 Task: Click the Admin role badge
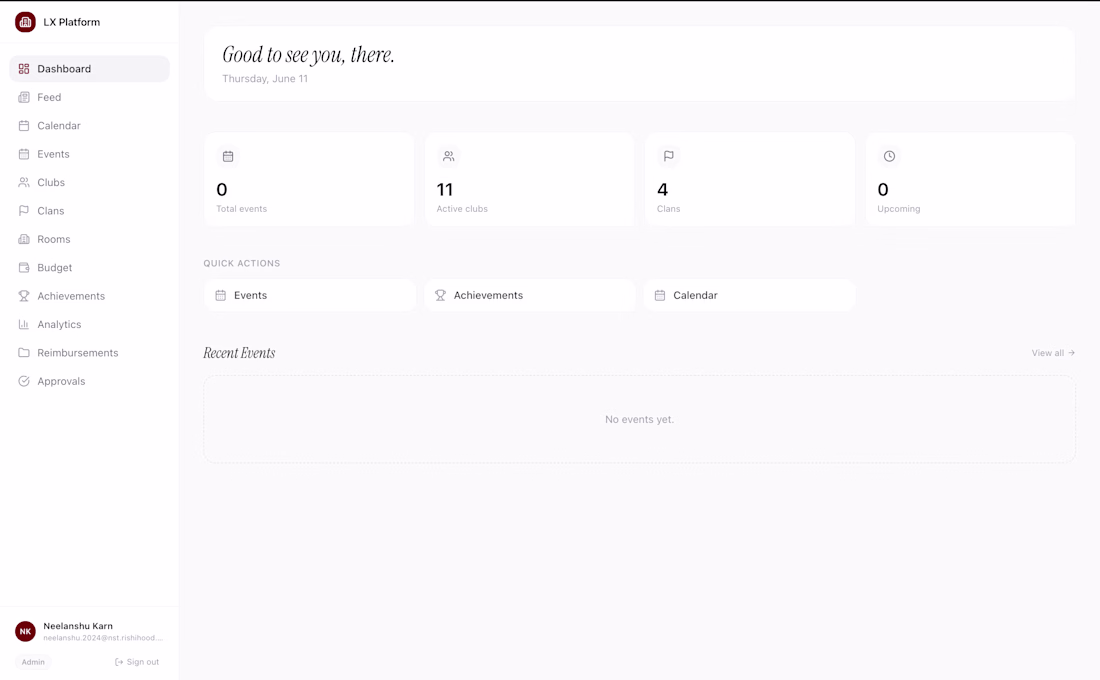click(33, 662)
